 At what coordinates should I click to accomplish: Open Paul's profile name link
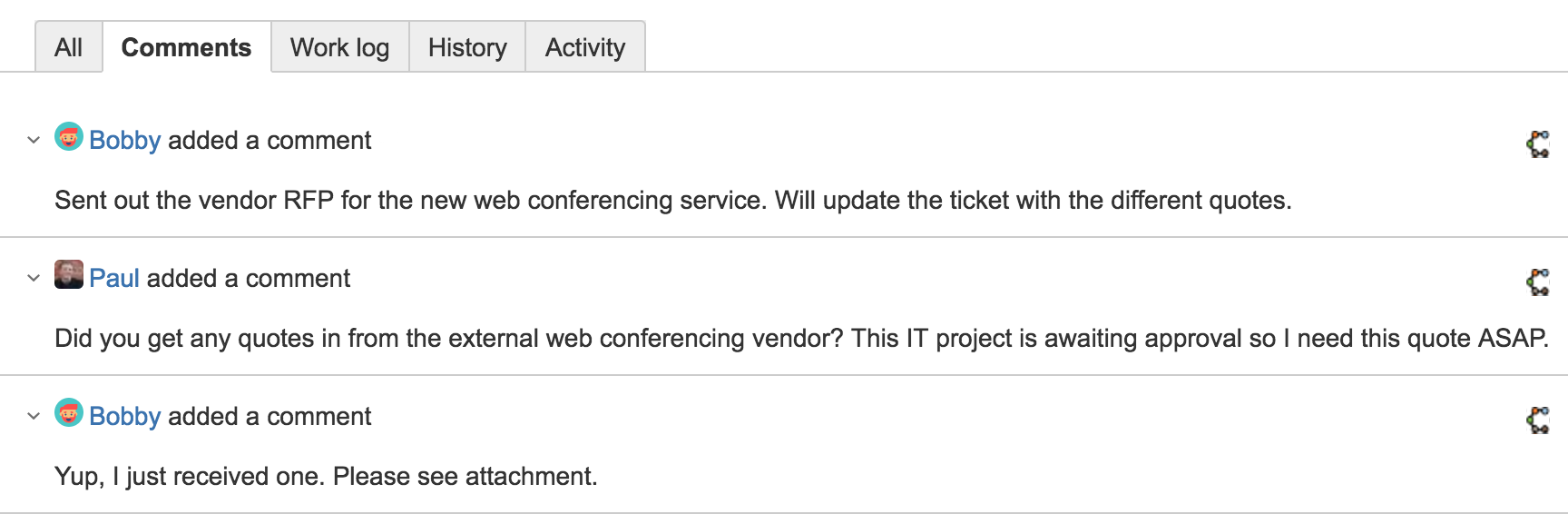tap(114, 279)
